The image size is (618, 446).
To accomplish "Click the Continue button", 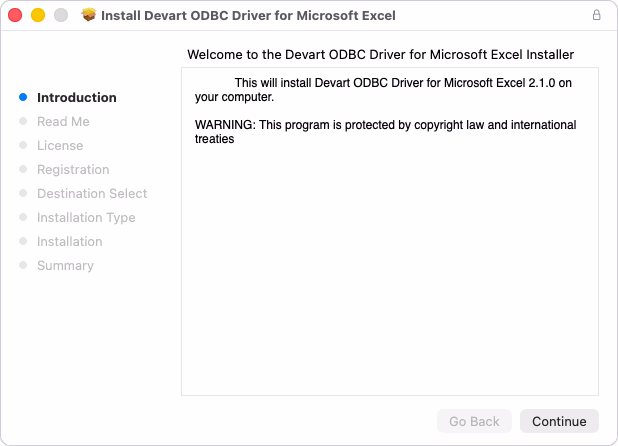I will (x=559, y=421).
